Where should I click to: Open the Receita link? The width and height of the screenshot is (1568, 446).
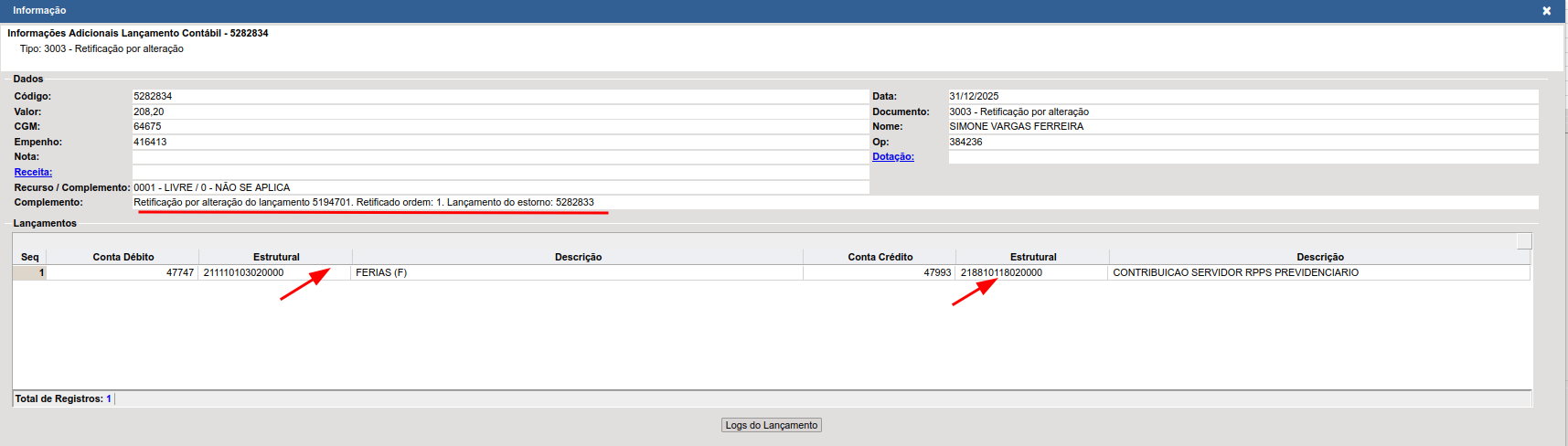[x=33, y=172]
